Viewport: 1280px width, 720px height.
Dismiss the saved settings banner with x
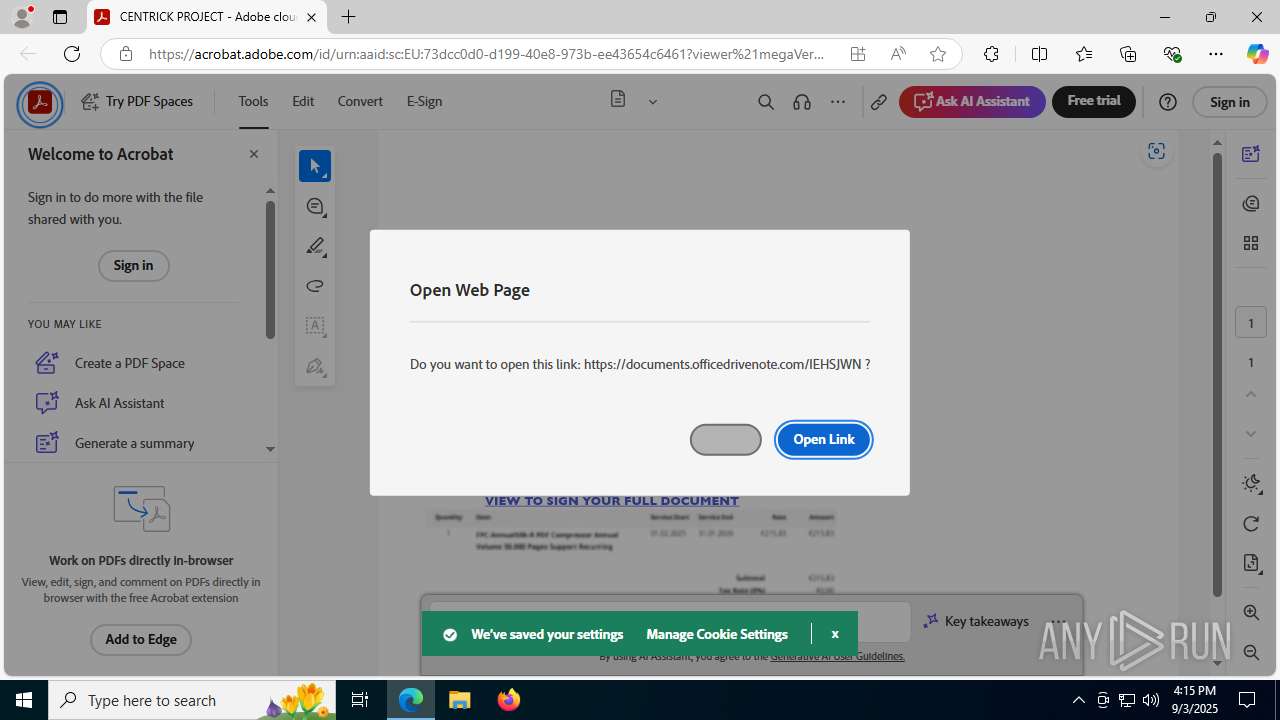pyautogui.click(x=835, y=634)
